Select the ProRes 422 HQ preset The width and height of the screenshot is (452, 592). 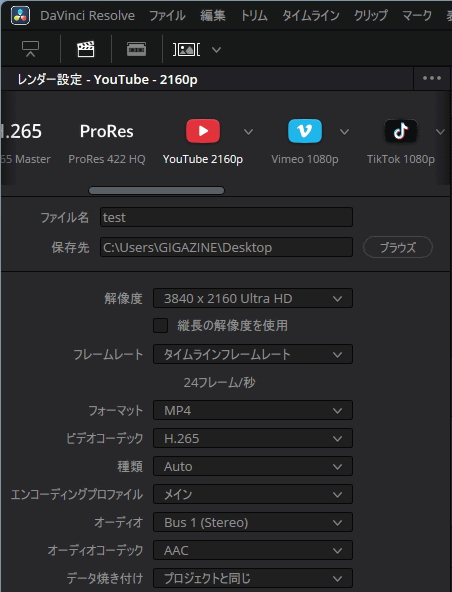[107, 142]
